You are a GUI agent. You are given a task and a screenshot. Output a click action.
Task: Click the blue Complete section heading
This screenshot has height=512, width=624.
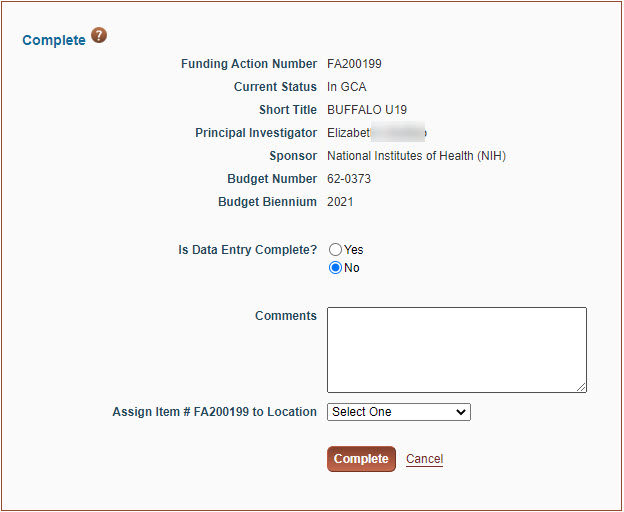[54, 41]
